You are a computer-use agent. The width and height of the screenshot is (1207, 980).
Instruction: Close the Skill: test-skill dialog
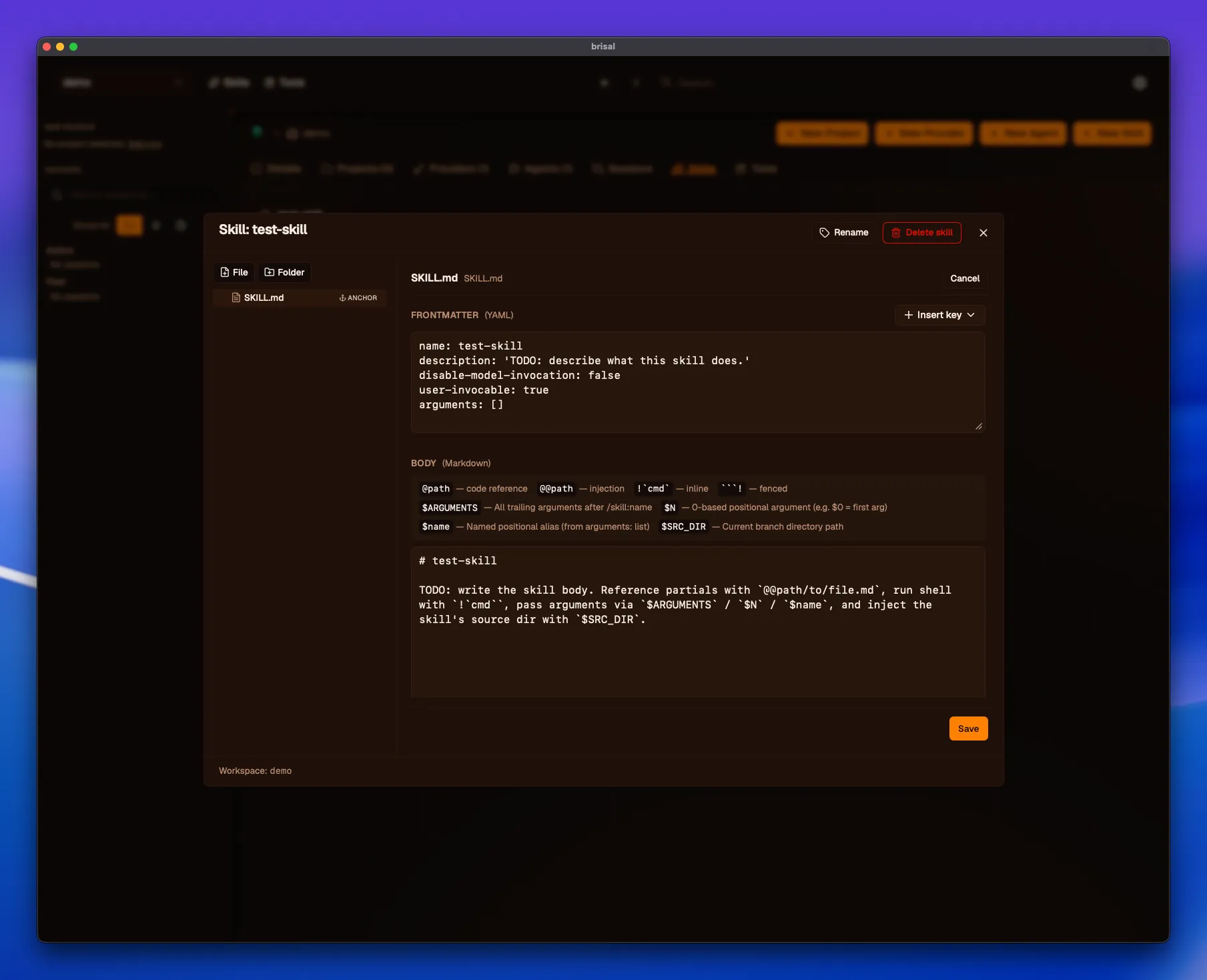point(983,233)
